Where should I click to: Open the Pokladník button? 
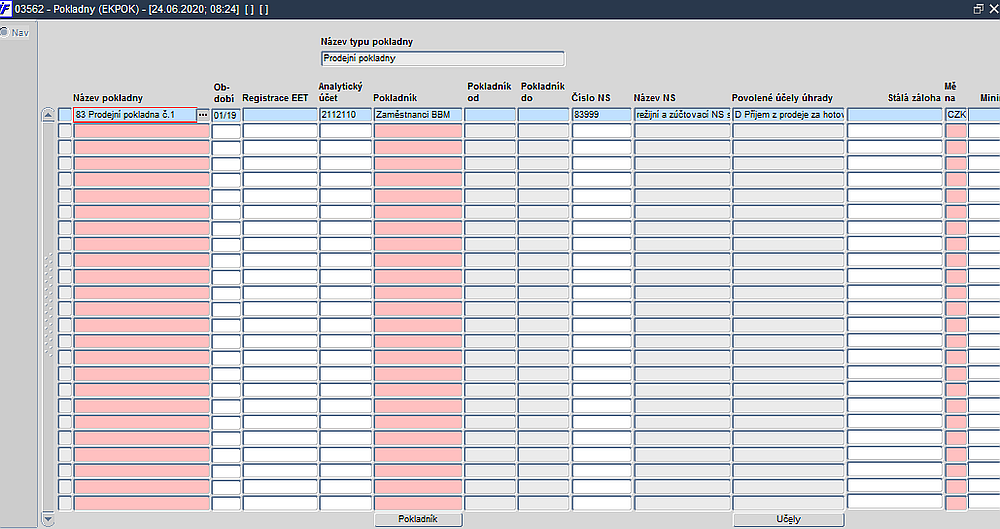click(418, 519)
